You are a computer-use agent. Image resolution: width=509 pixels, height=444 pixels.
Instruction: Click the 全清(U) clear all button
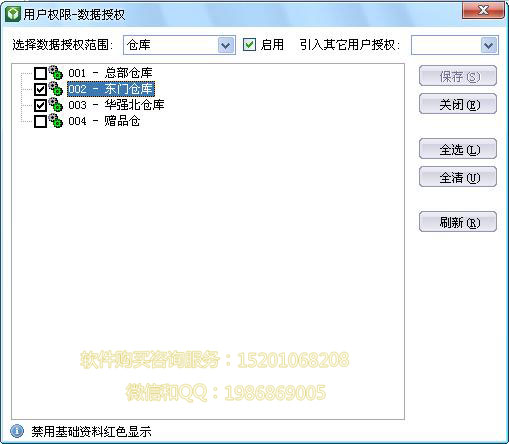coord(458,177)
